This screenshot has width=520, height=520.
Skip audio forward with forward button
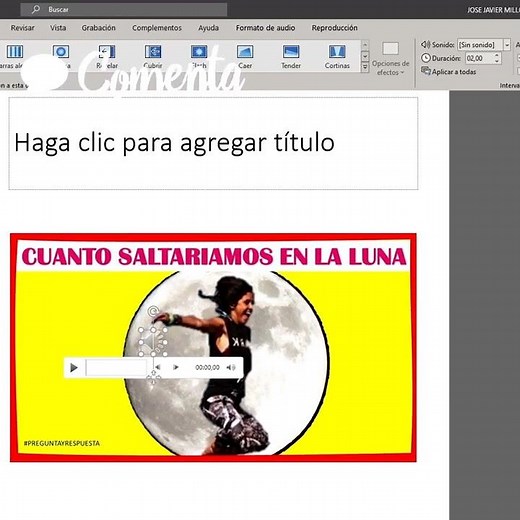click(x=176, y=367)
